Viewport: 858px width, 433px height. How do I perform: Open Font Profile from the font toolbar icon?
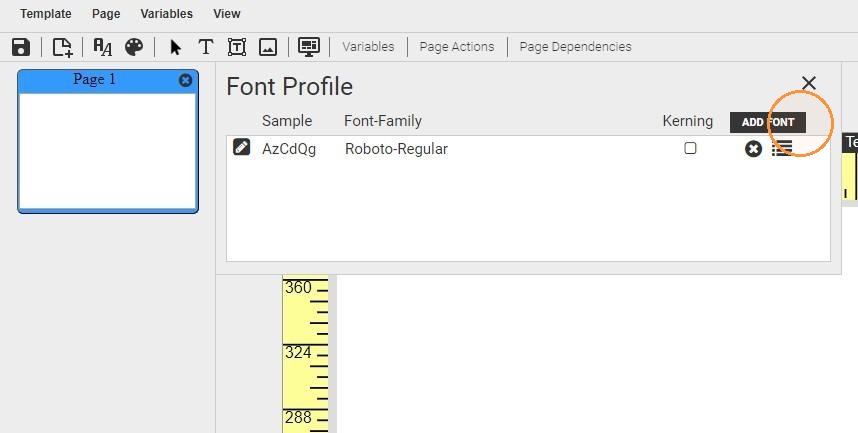tap(102, 47)
